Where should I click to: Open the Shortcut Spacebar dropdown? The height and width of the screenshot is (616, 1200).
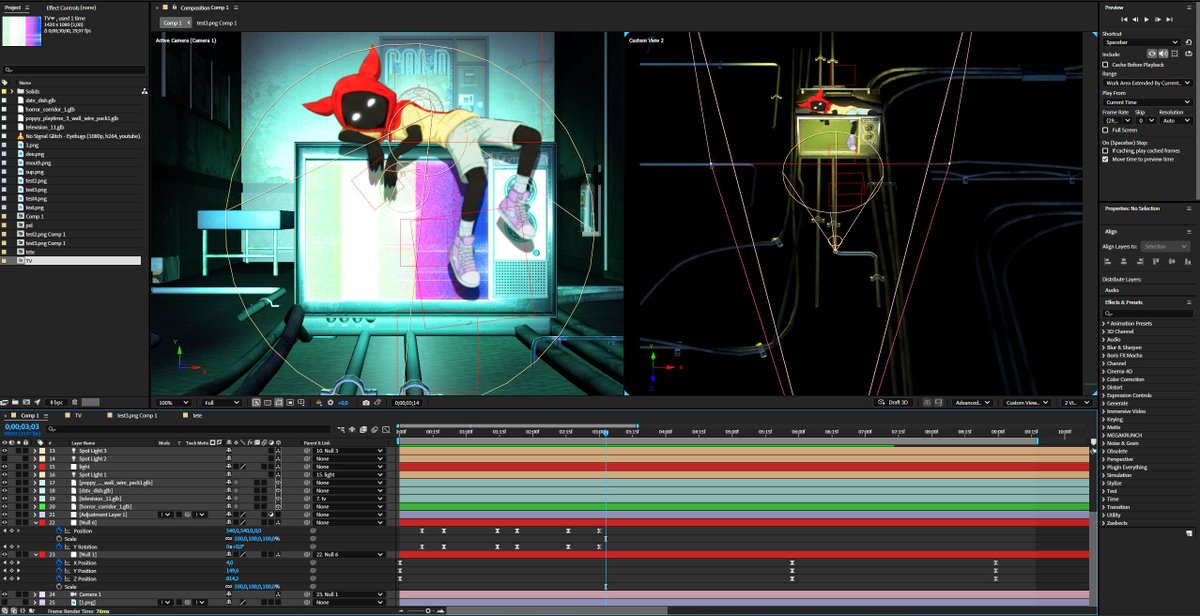pyautogui.click(x=1142, y=42)
